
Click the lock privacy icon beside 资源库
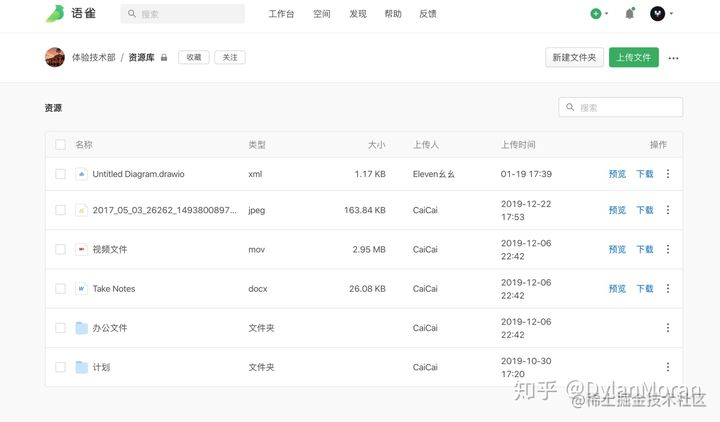click(164, 57)
